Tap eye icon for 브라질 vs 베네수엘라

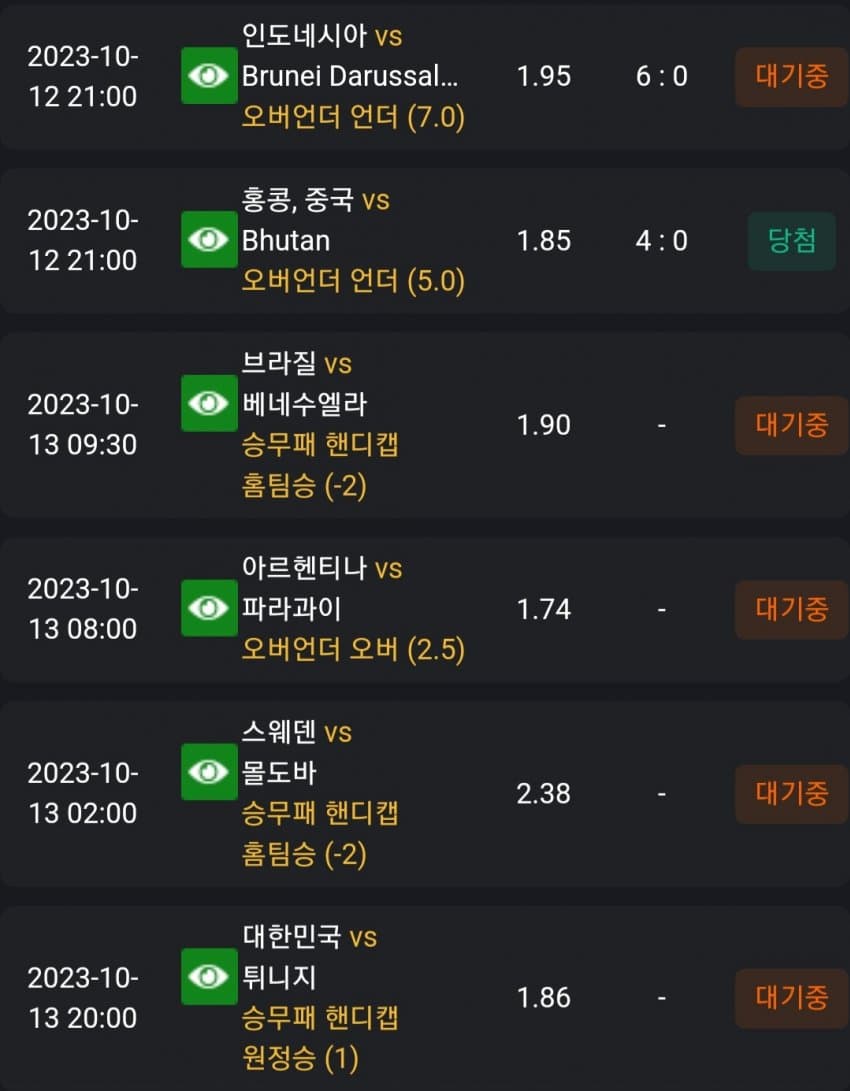(x=209, y=404)
